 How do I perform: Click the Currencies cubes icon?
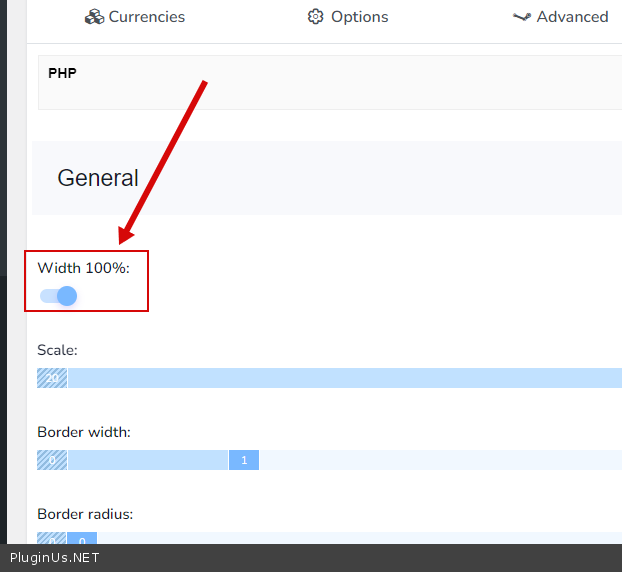(94, 17)
